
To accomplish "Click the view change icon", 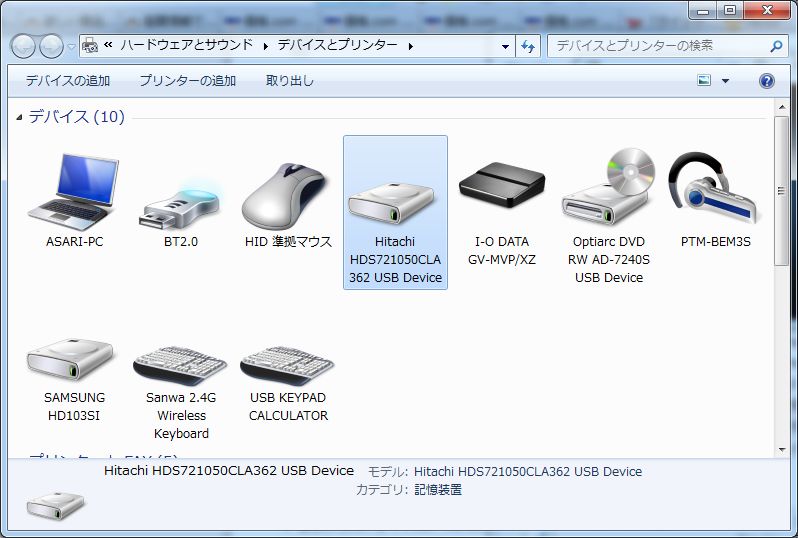I will click(x=704, y=80).
